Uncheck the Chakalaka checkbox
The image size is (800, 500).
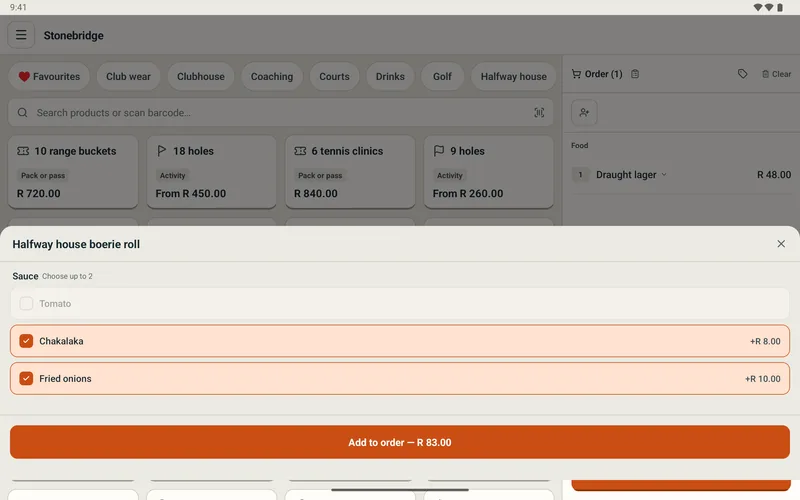pyautogui.click(x=26, y=341)
